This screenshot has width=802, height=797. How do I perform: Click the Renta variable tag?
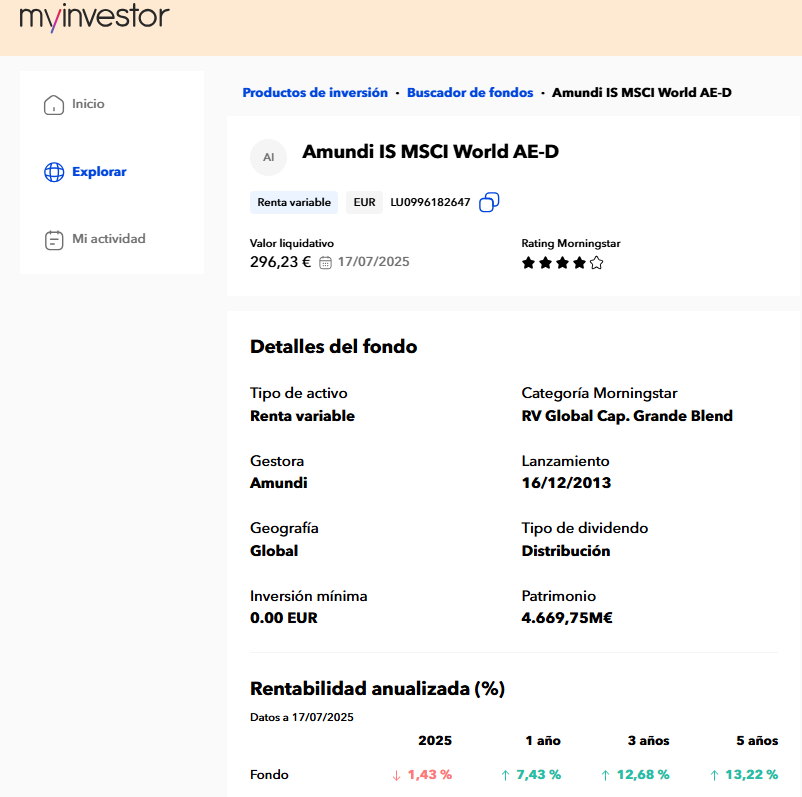(294, 202)
